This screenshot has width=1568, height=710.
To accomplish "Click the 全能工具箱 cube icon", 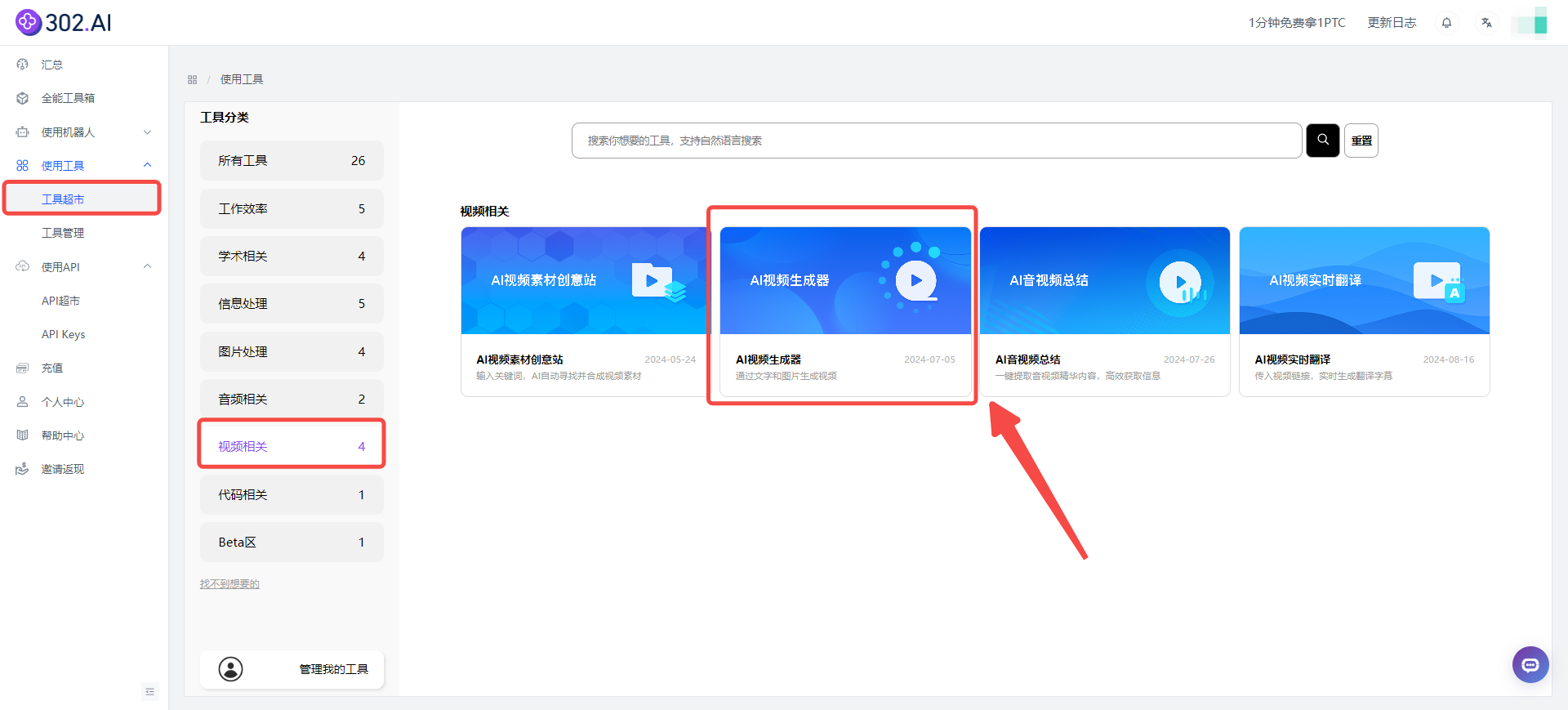I will pyautogui.click(x=23, y=98).
